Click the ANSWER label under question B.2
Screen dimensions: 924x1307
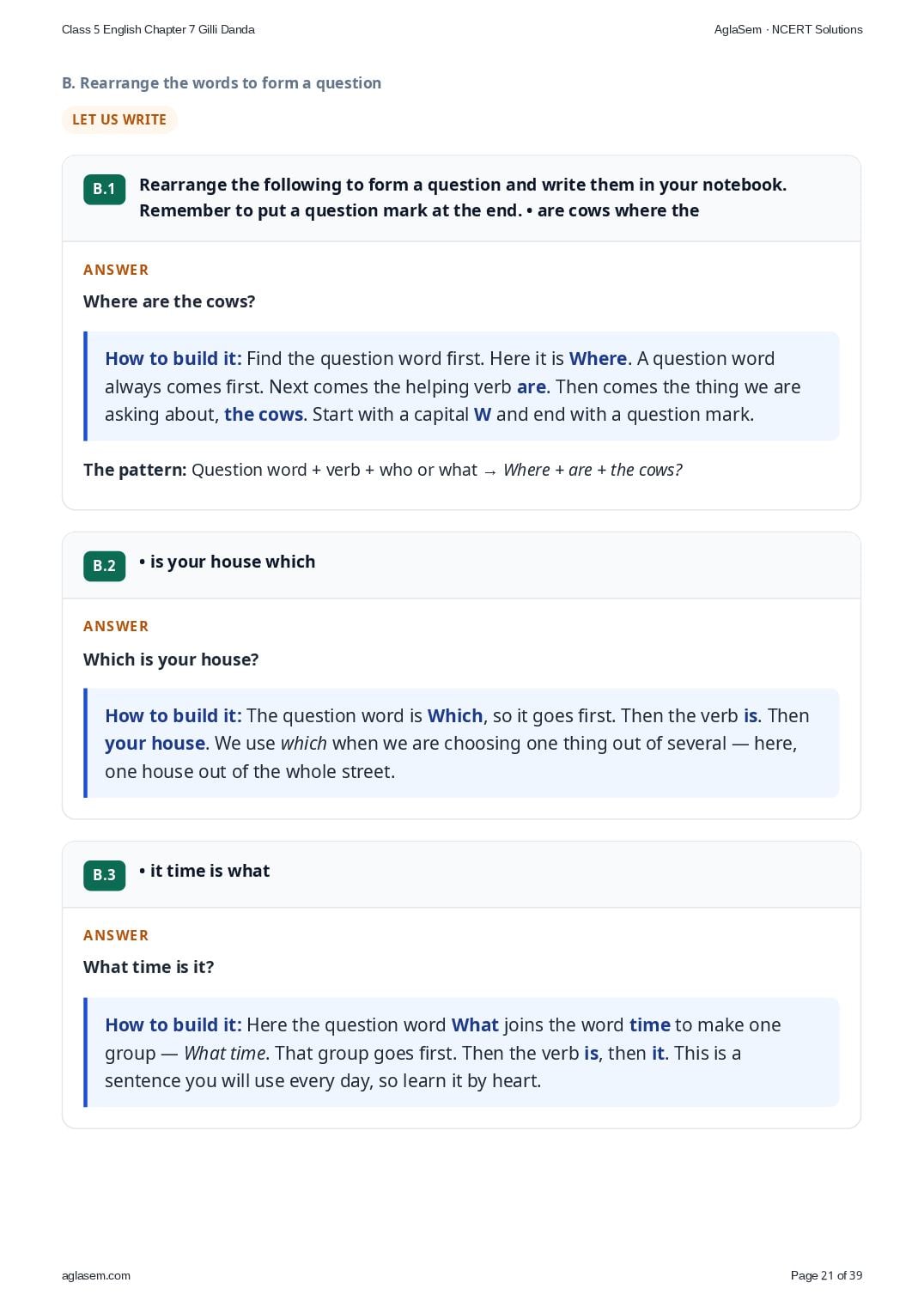tap(116, 626)
